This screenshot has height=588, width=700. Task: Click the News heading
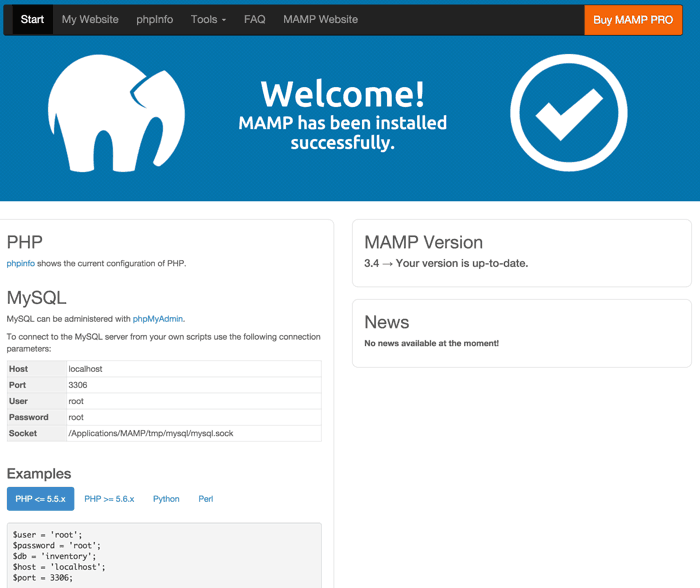click(387, 322)
